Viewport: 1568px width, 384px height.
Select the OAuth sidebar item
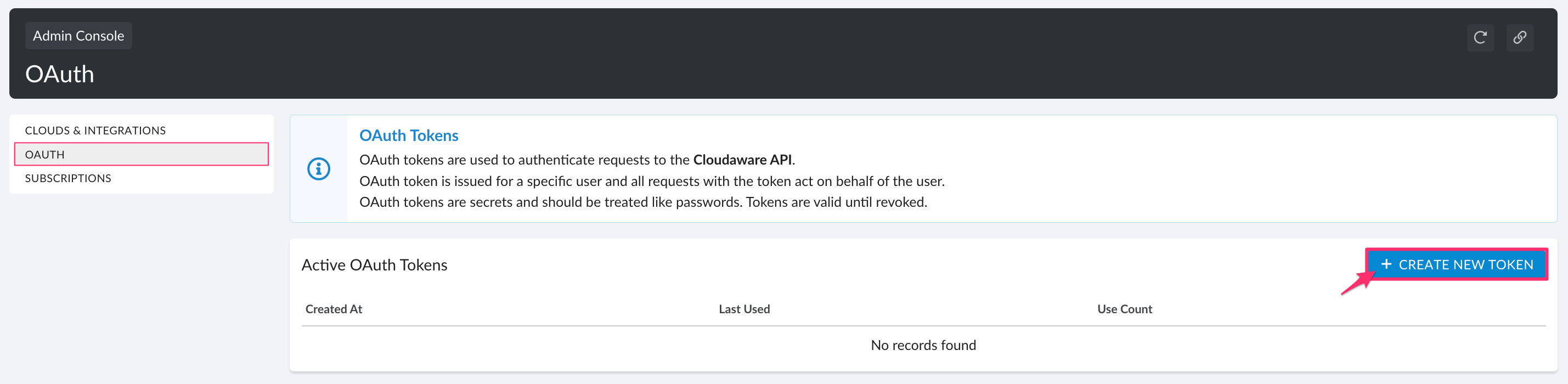44,155
